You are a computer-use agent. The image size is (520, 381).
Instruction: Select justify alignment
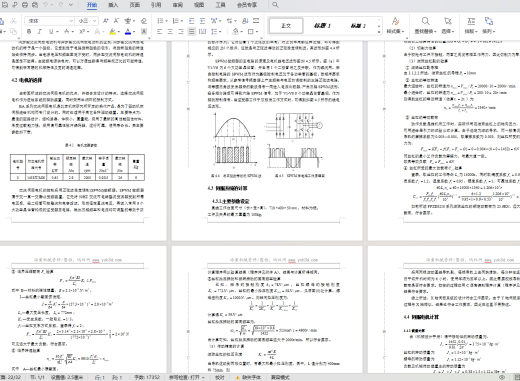[191, 32]
